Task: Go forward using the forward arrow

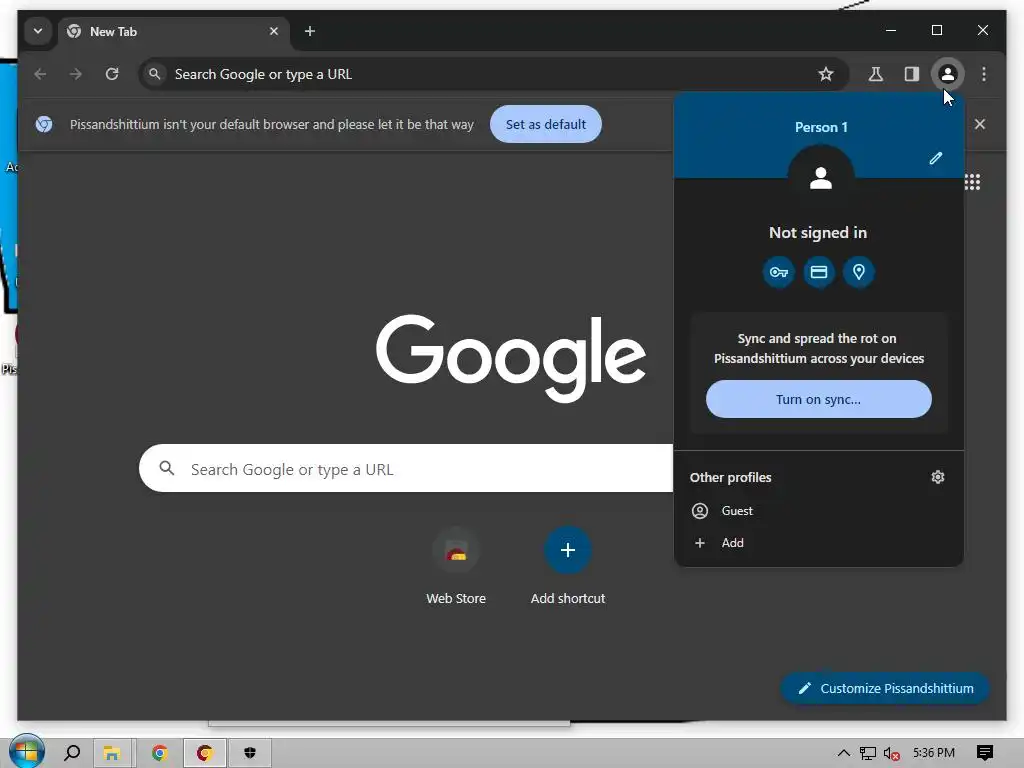Action: point(76,74)
